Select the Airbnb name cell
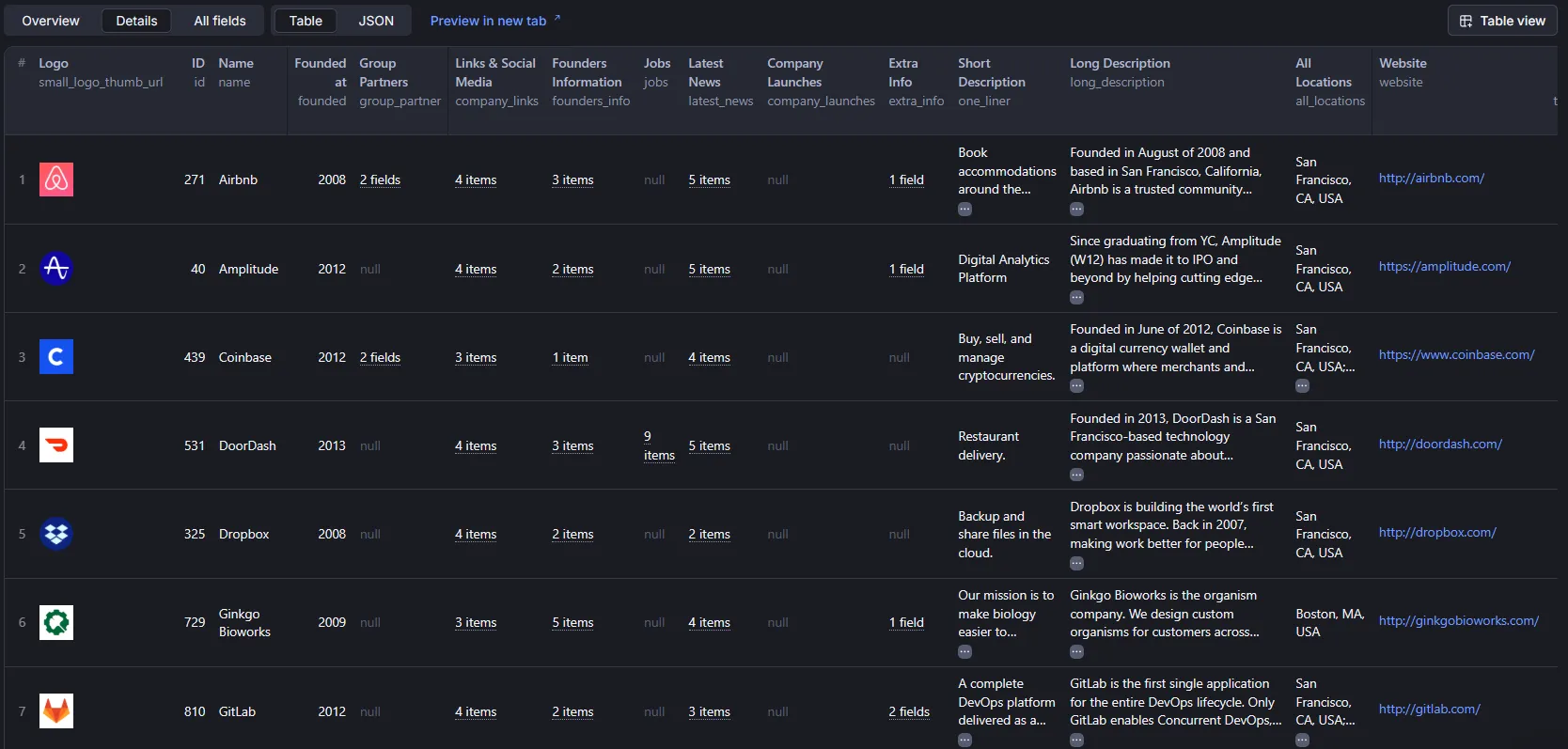The width and height of the screenshot is (1568, 749). [238, 179]
